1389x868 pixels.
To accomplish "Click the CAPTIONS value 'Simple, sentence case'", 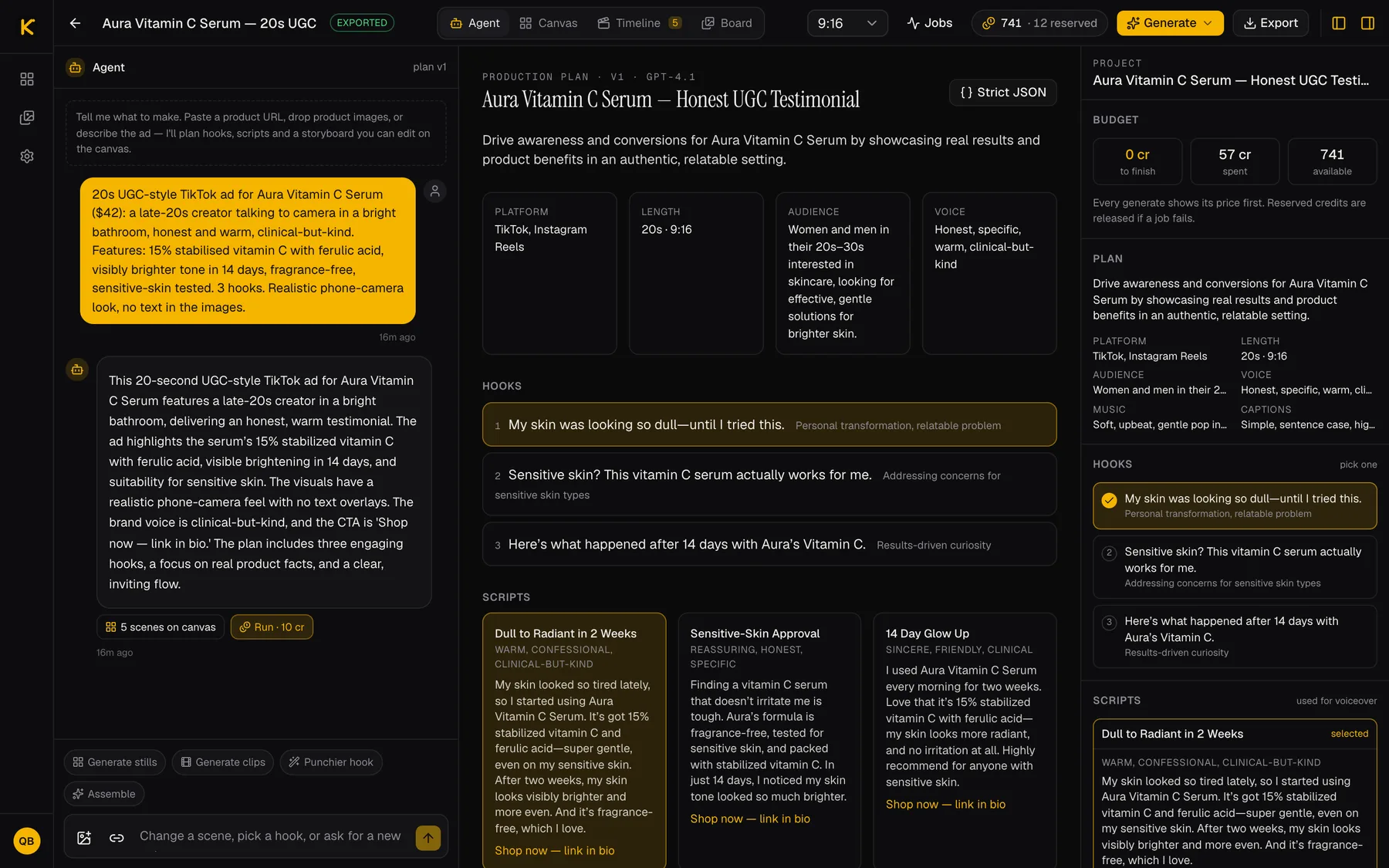I will tap(1307, 424).
